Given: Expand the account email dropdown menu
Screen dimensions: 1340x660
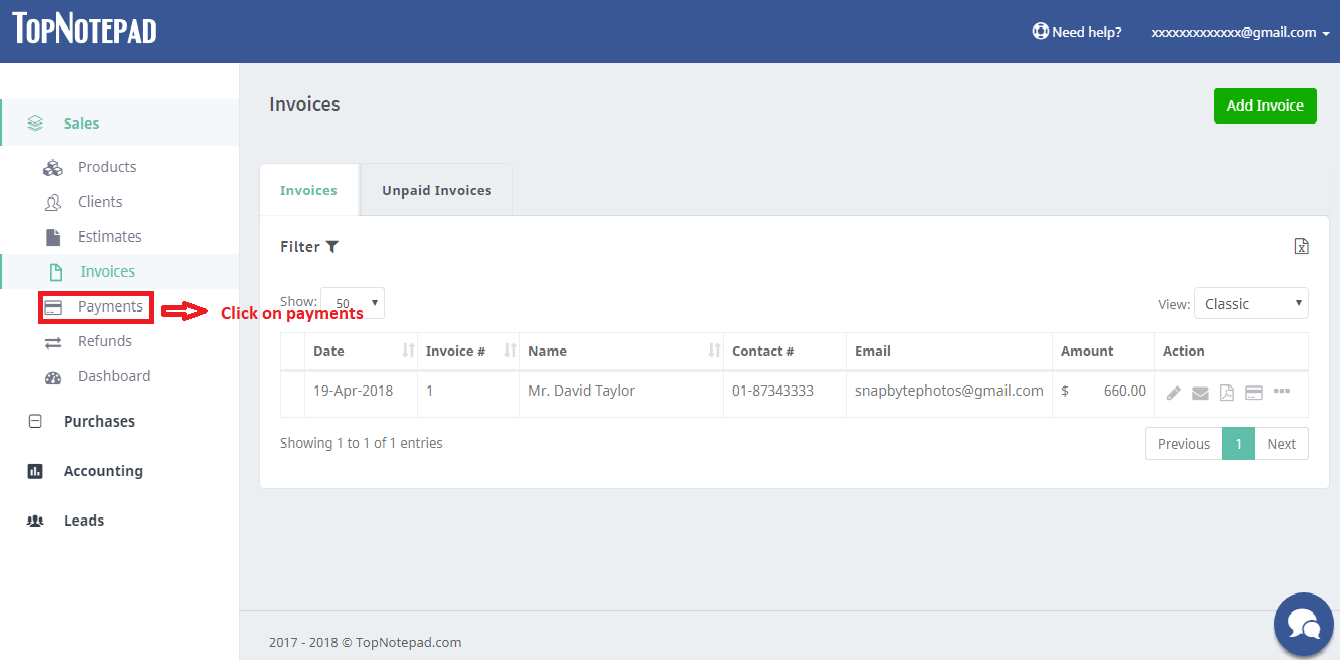Looking at the screenshot, I should [x=1240, y=32].
